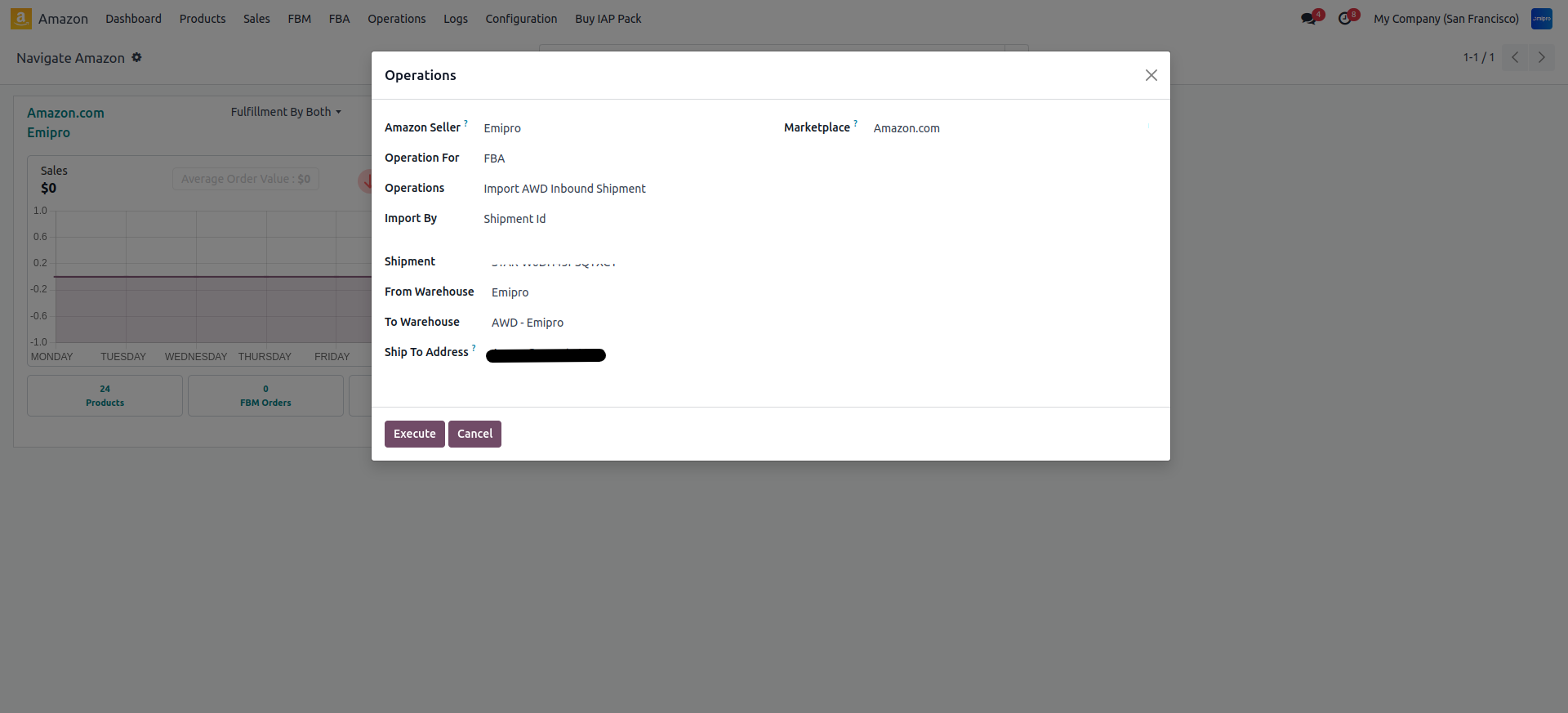
Task: Click the Cancel button
Action: tap(474, 434)
